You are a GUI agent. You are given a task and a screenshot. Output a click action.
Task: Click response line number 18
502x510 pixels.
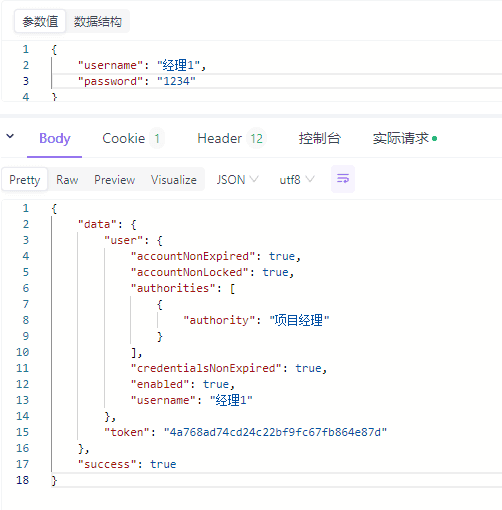(23, 480)
